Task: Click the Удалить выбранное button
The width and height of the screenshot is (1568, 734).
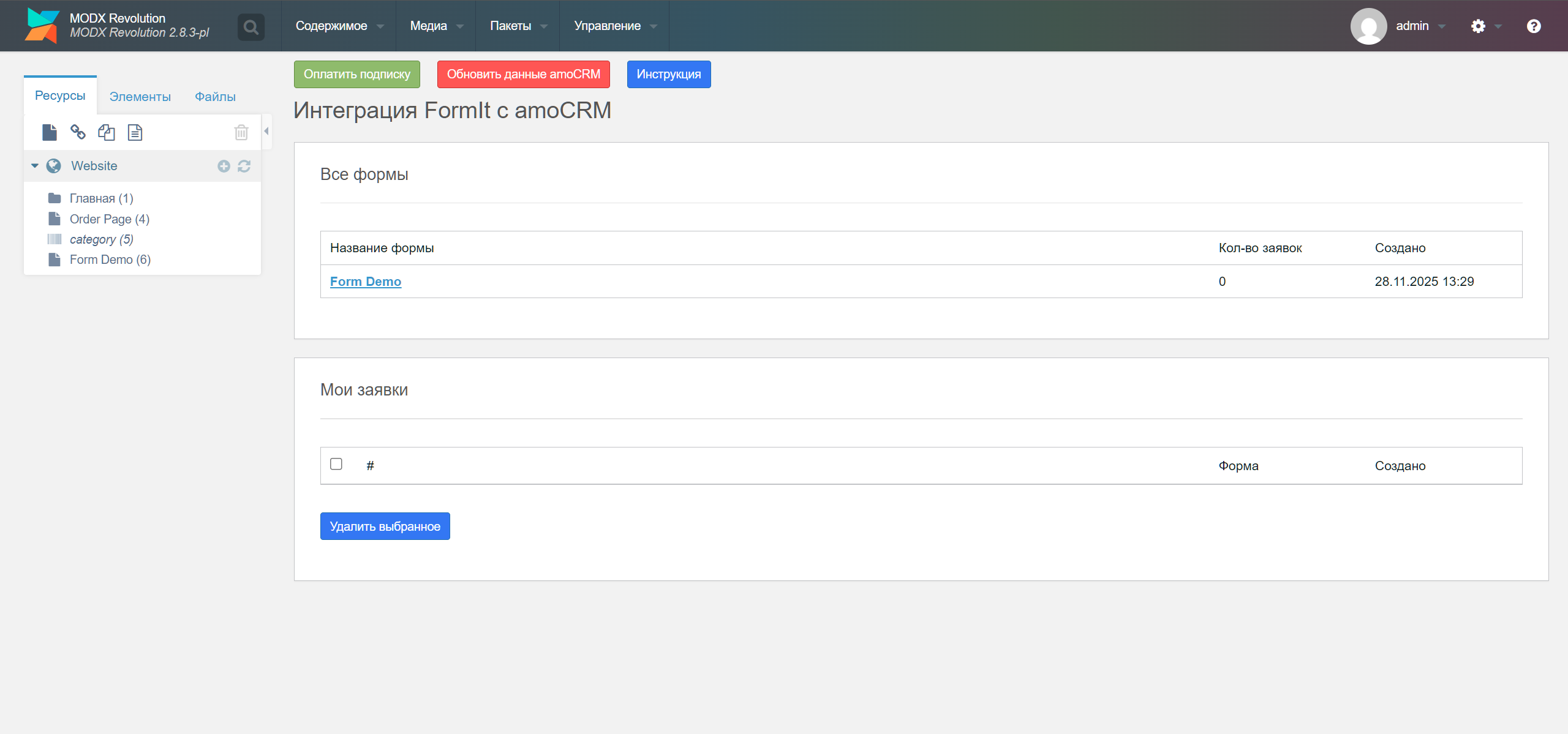Action: tap(385, 526)
